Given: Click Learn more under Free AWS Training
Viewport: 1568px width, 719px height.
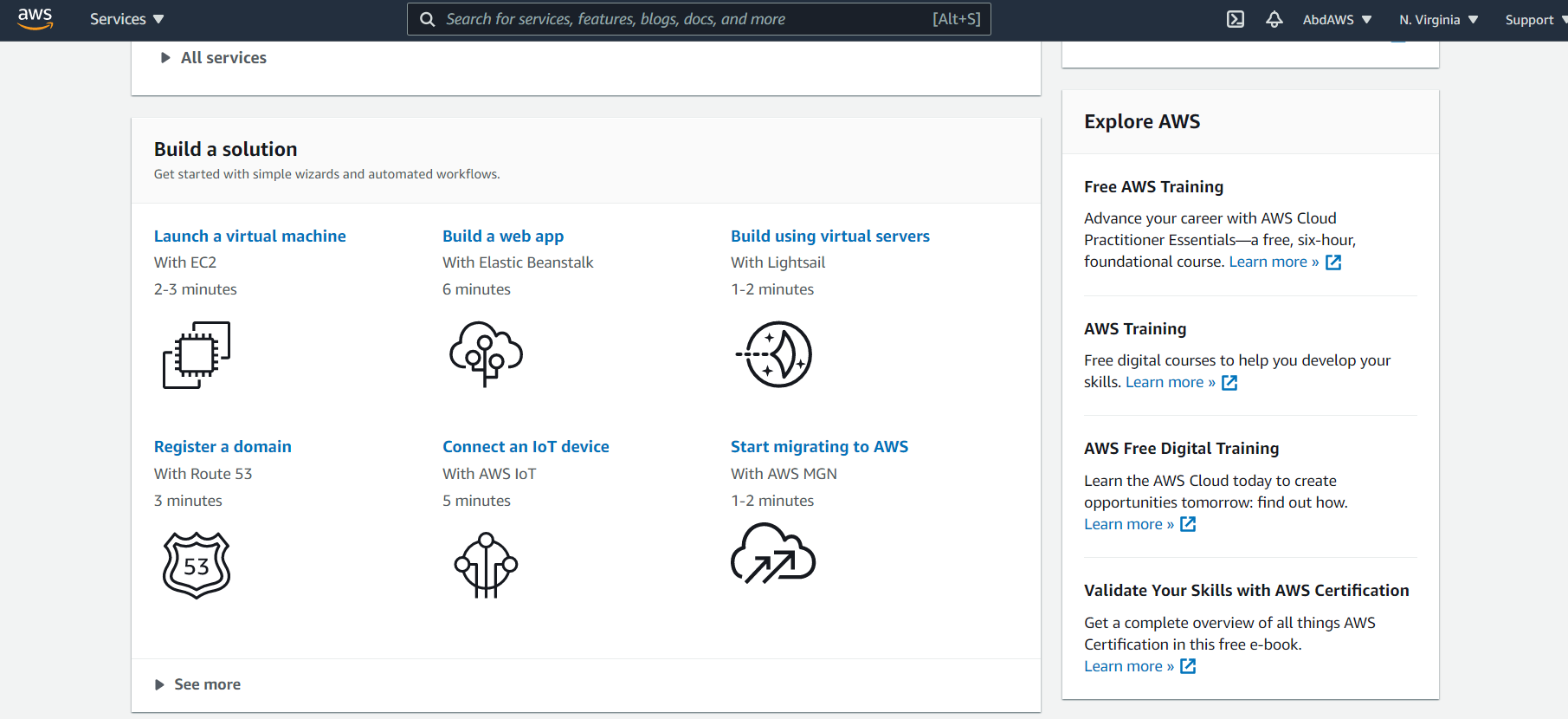Looking at the screenshot, I should coord(1274,262).
